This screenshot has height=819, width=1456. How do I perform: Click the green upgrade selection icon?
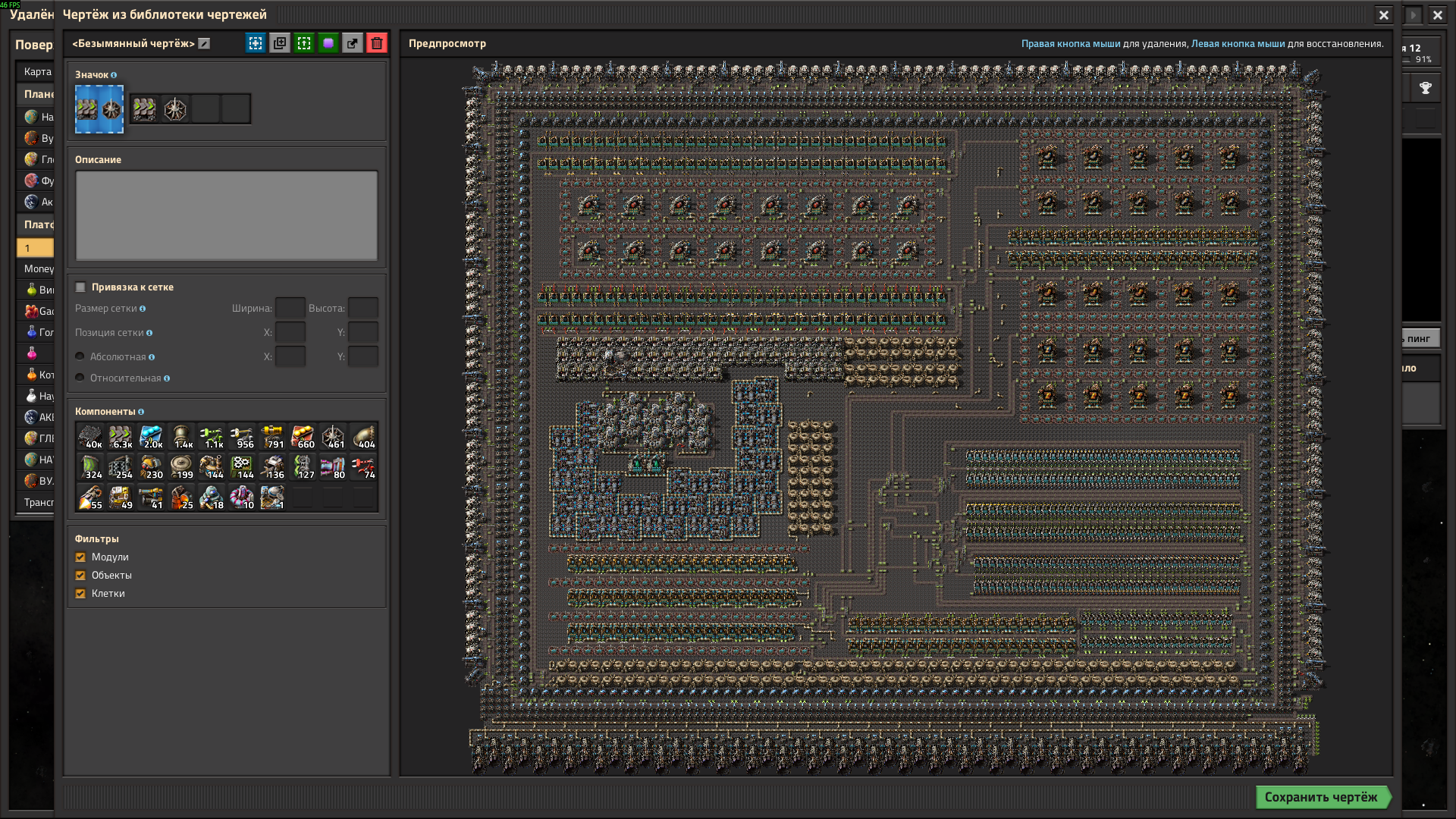point(304,43)
